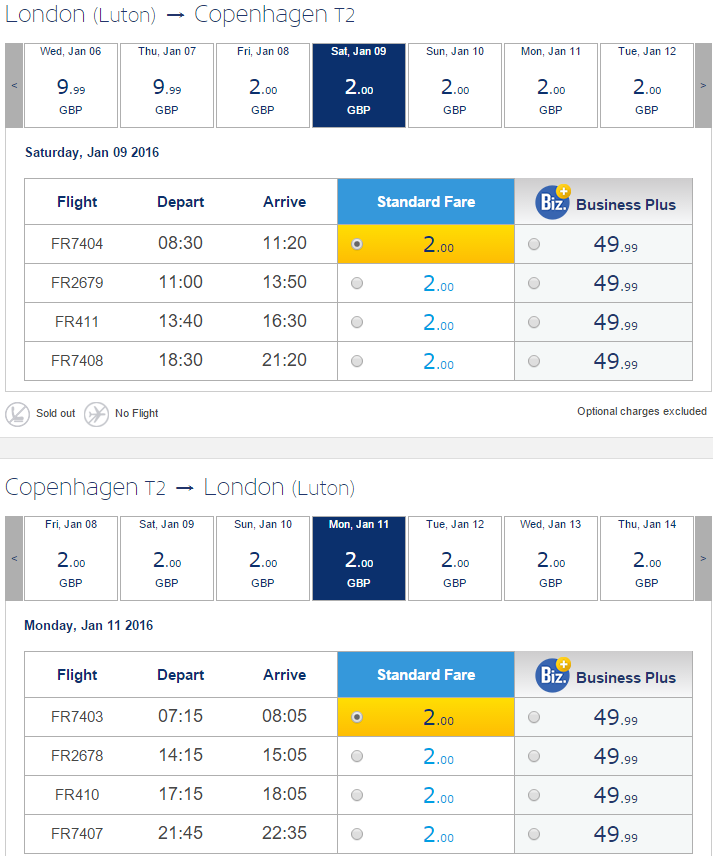The image size is (713, 856).
Task: Switch return date to Fri, Jan 08
Action: pyautogui.click(x=71, y=558)
